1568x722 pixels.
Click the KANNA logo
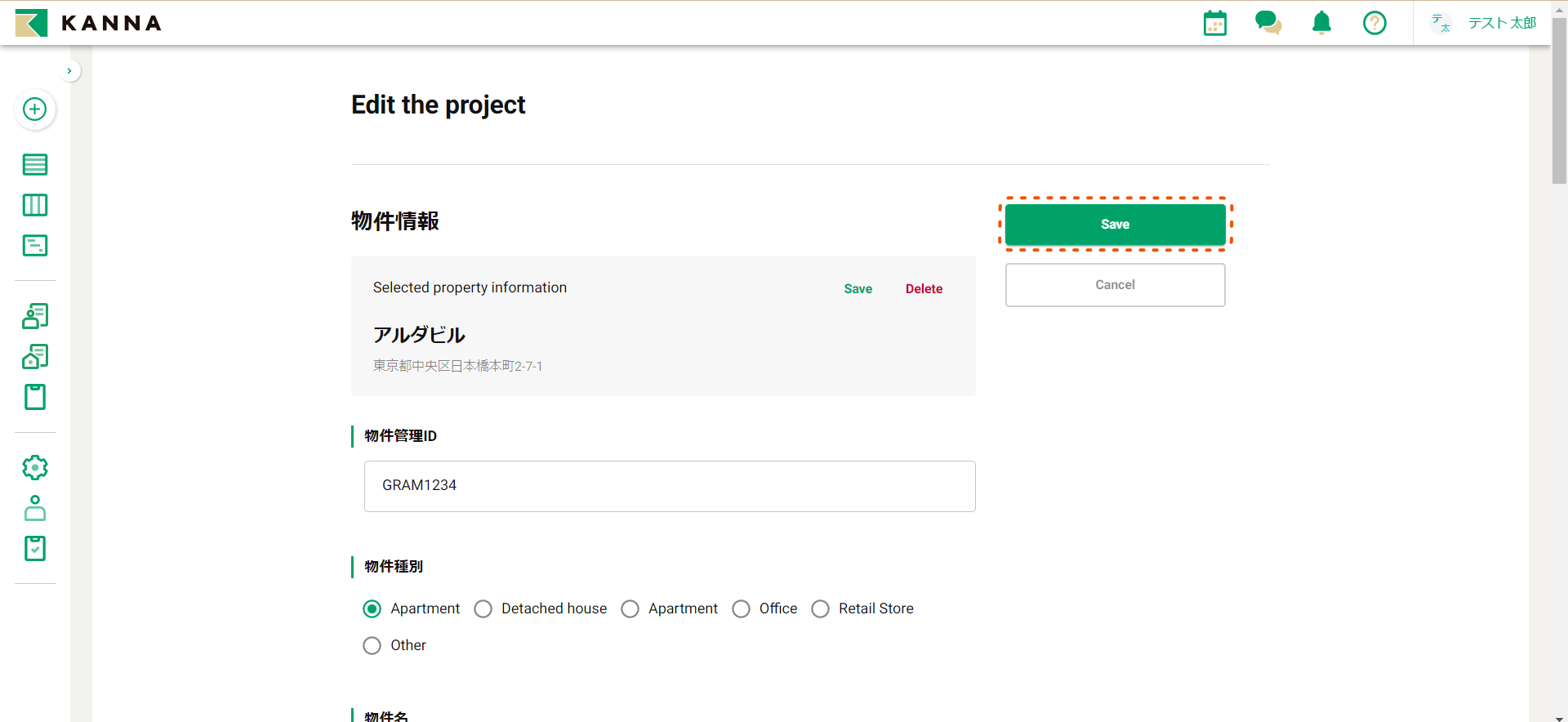coord(88,23)
